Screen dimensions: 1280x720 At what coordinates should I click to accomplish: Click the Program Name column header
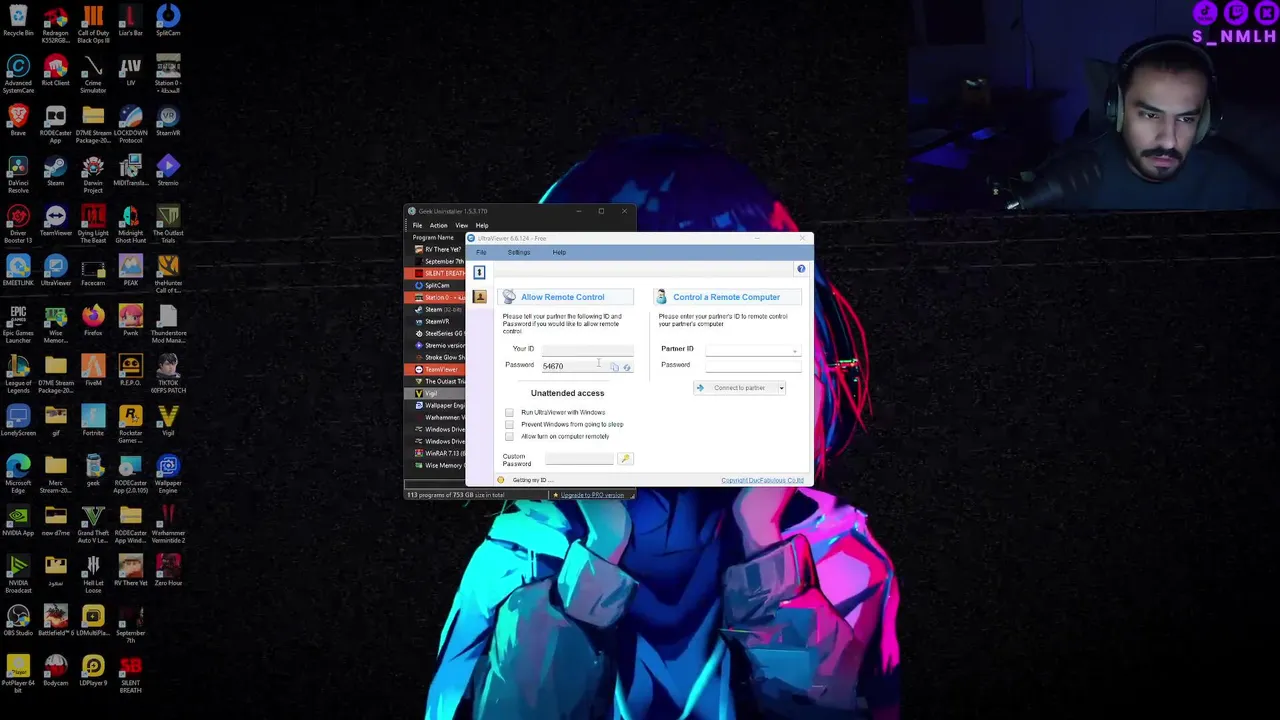[x=435, y=237]
